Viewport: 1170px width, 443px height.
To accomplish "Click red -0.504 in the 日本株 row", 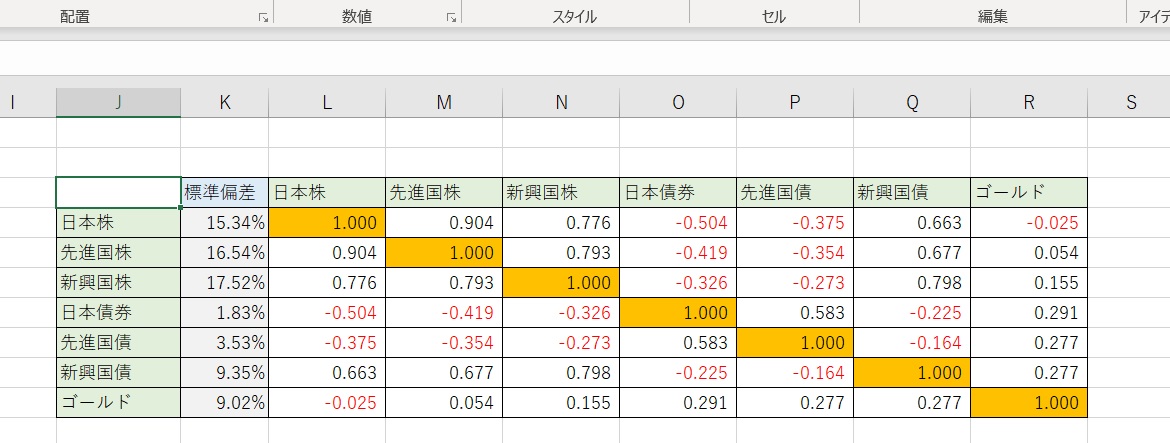I will point(678,222).
